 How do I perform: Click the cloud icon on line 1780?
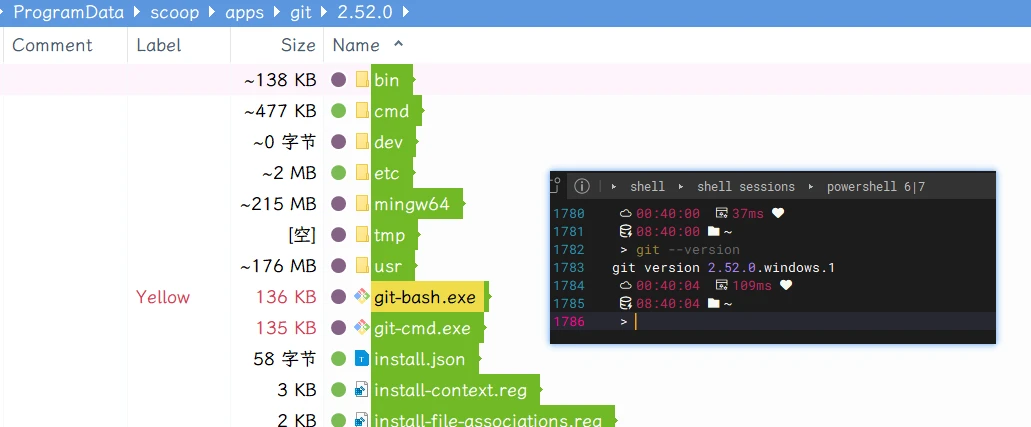[626, 213]
